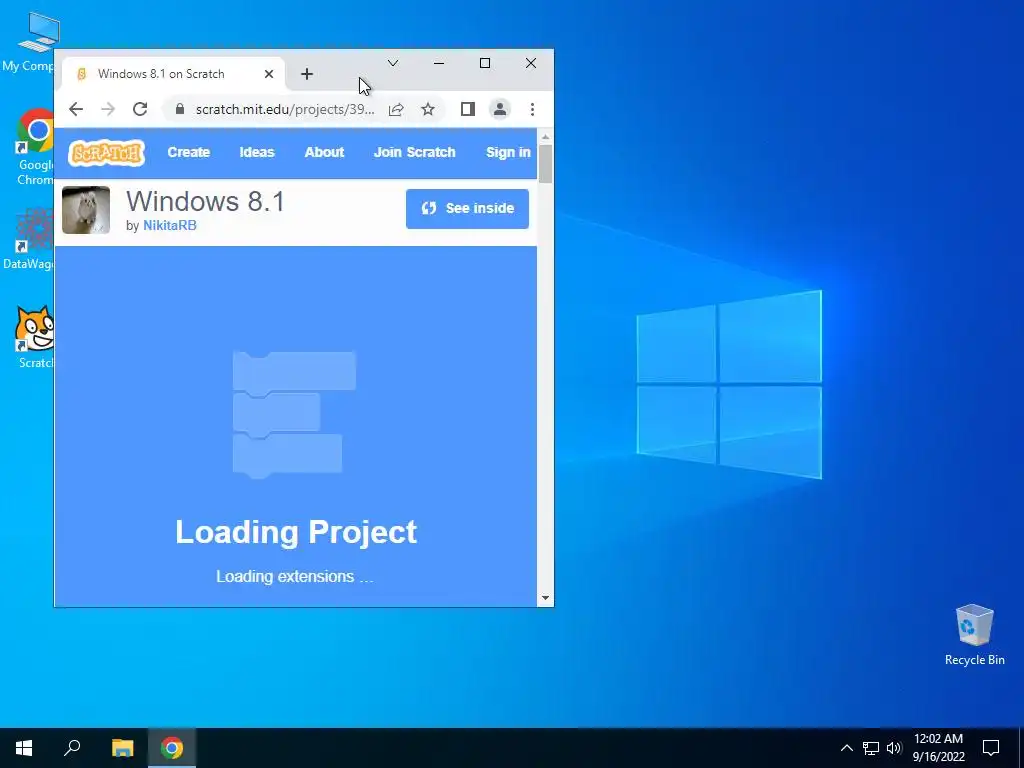Open the Windows Start menu
The image size is (1024, 768).
[24, 748]
